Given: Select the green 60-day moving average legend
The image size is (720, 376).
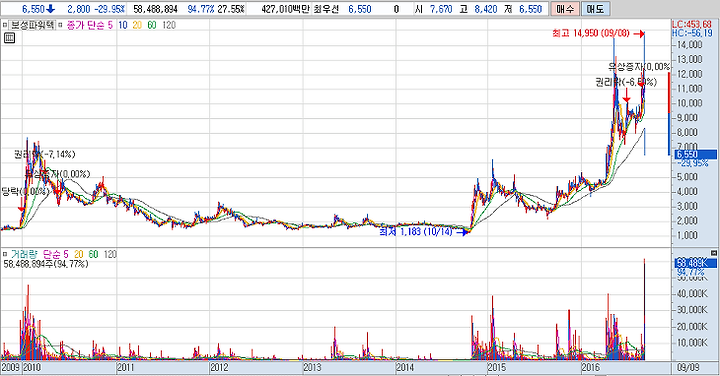Looking at the screenshot, I should (x=152, y=25).
